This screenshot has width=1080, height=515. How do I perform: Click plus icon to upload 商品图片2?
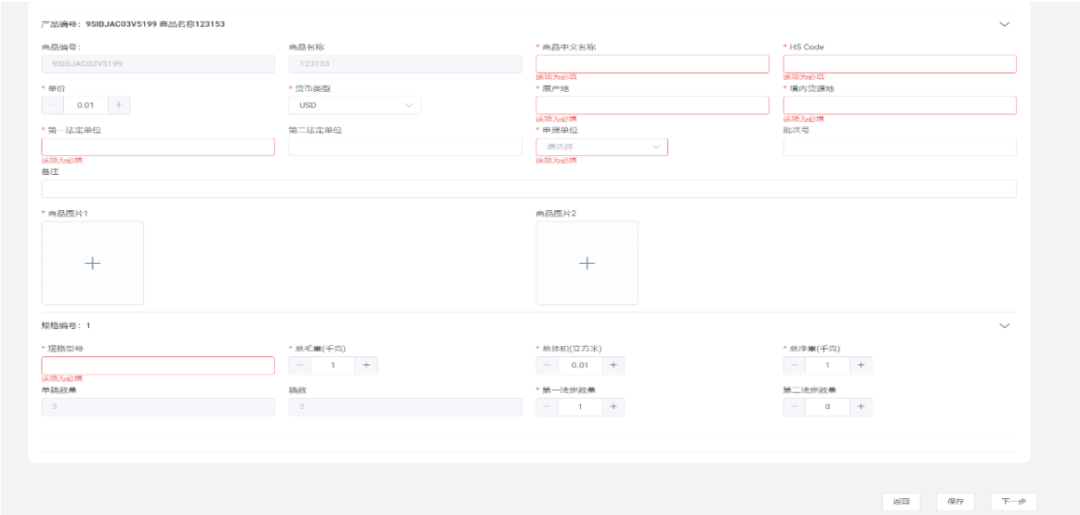[x=587, y=263]
